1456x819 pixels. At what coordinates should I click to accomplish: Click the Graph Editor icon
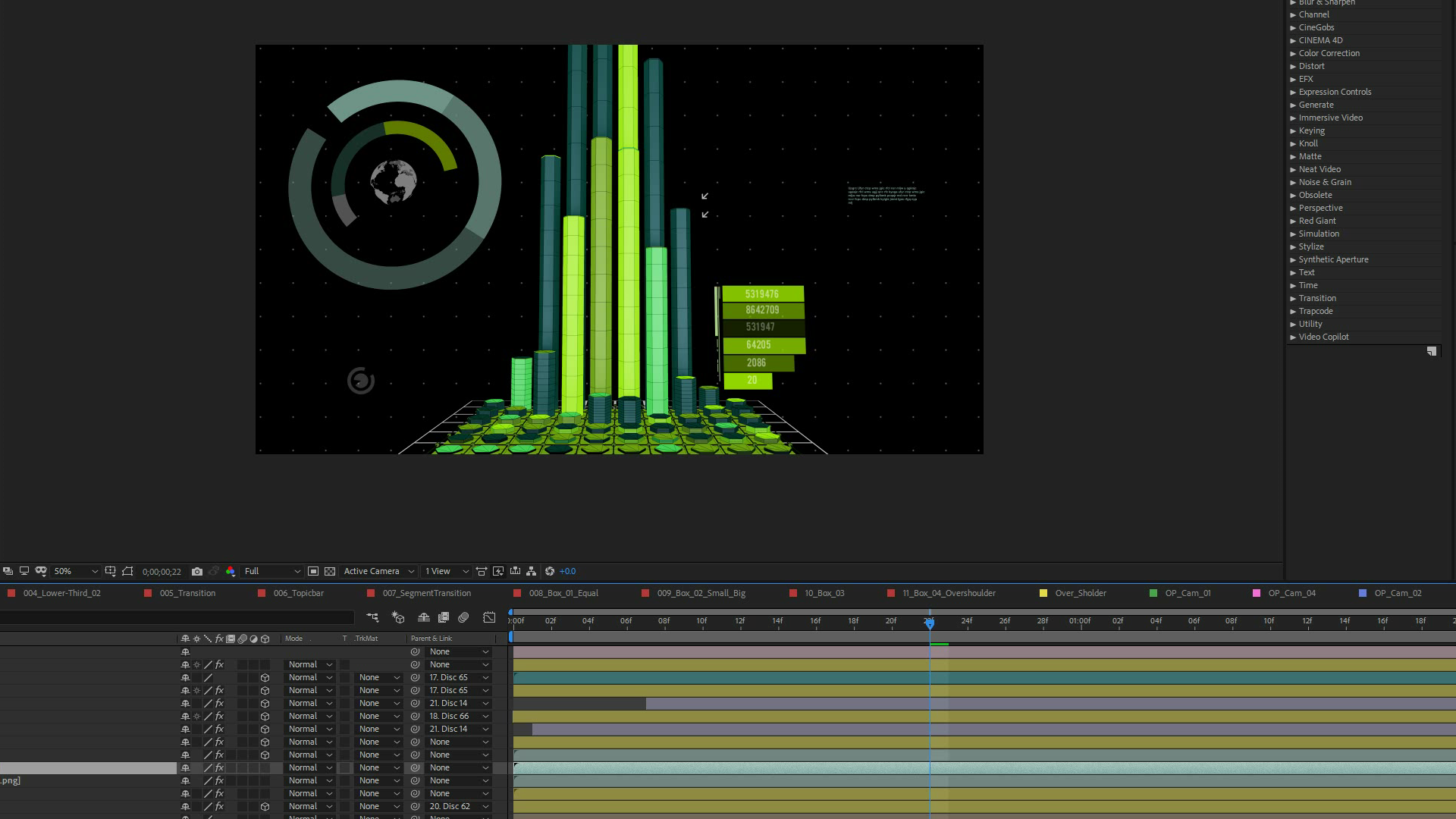tap(489, 618)
